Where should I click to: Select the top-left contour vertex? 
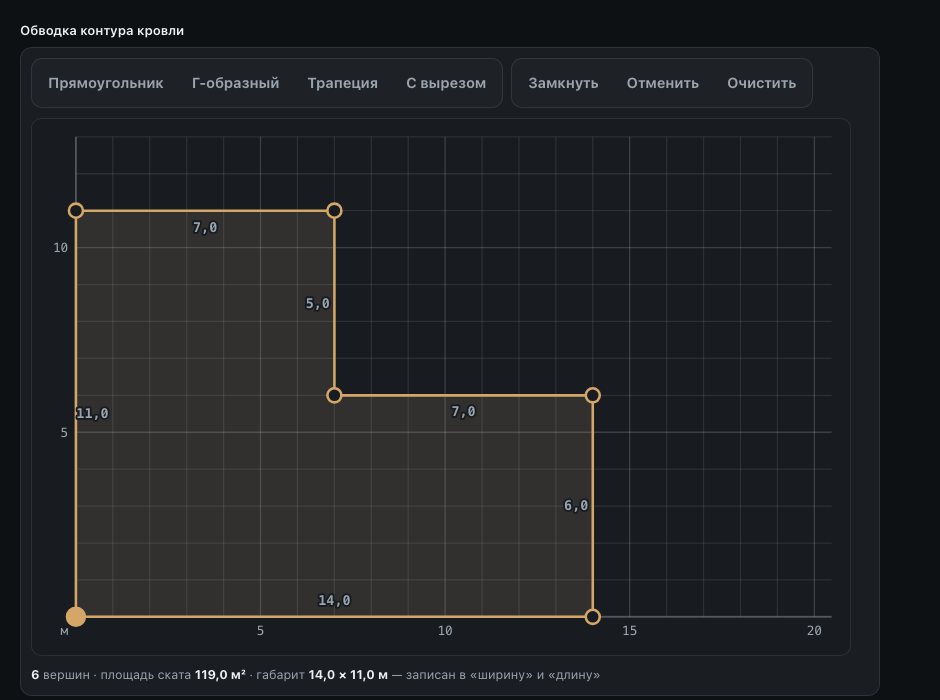coord(76,210)
